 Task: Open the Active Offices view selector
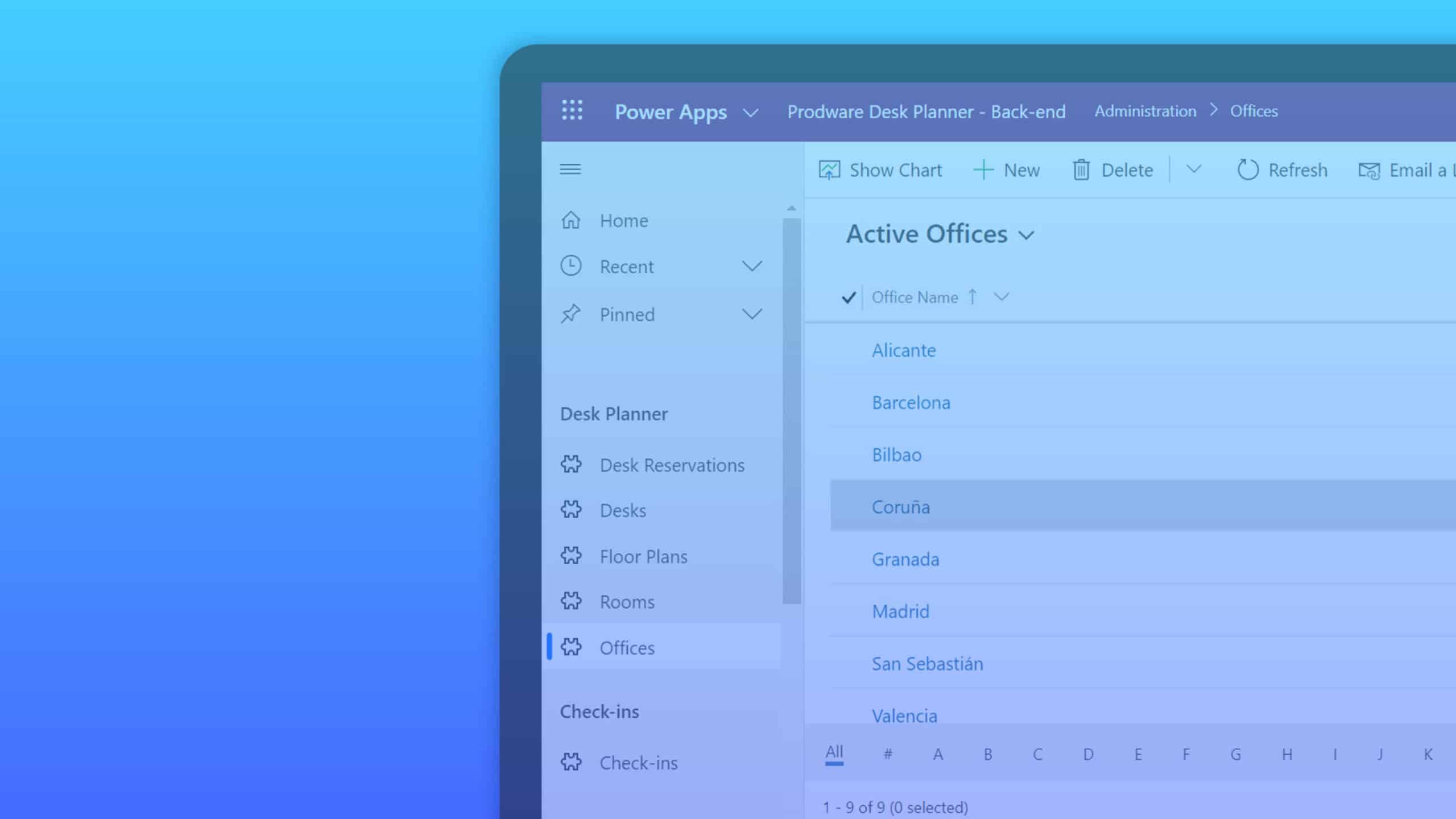[1027, 234]
